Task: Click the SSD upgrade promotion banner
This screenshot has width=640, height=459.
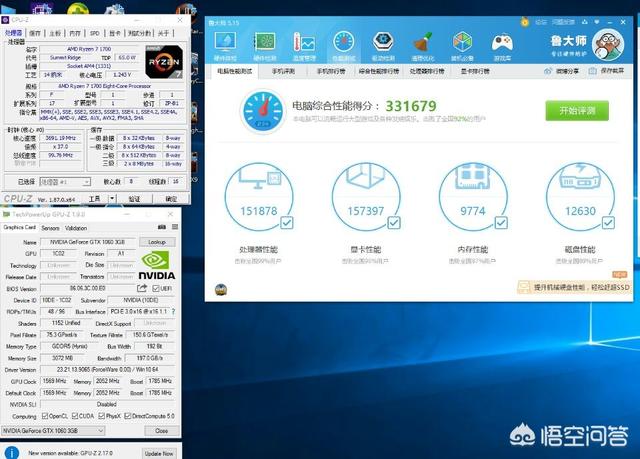Action: point(574,287)
